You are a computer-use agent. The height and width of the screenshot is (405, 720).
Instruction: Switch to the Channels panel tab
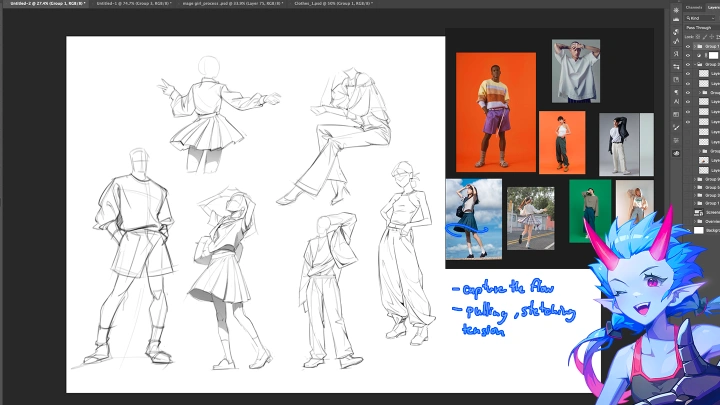click(x=694, y=7)
